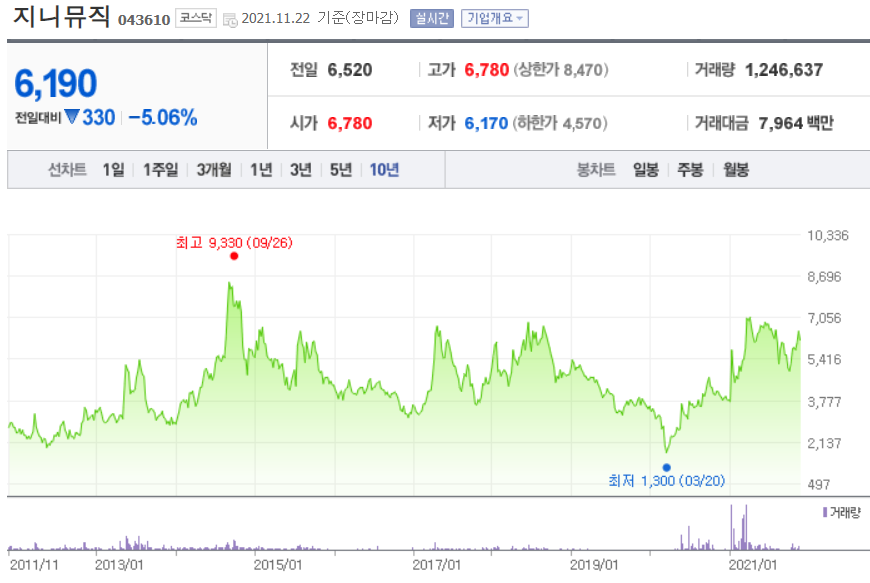This screenshot has height=583, width=870.
Task: Select the 10년 chart range
Action: [385, 170]
